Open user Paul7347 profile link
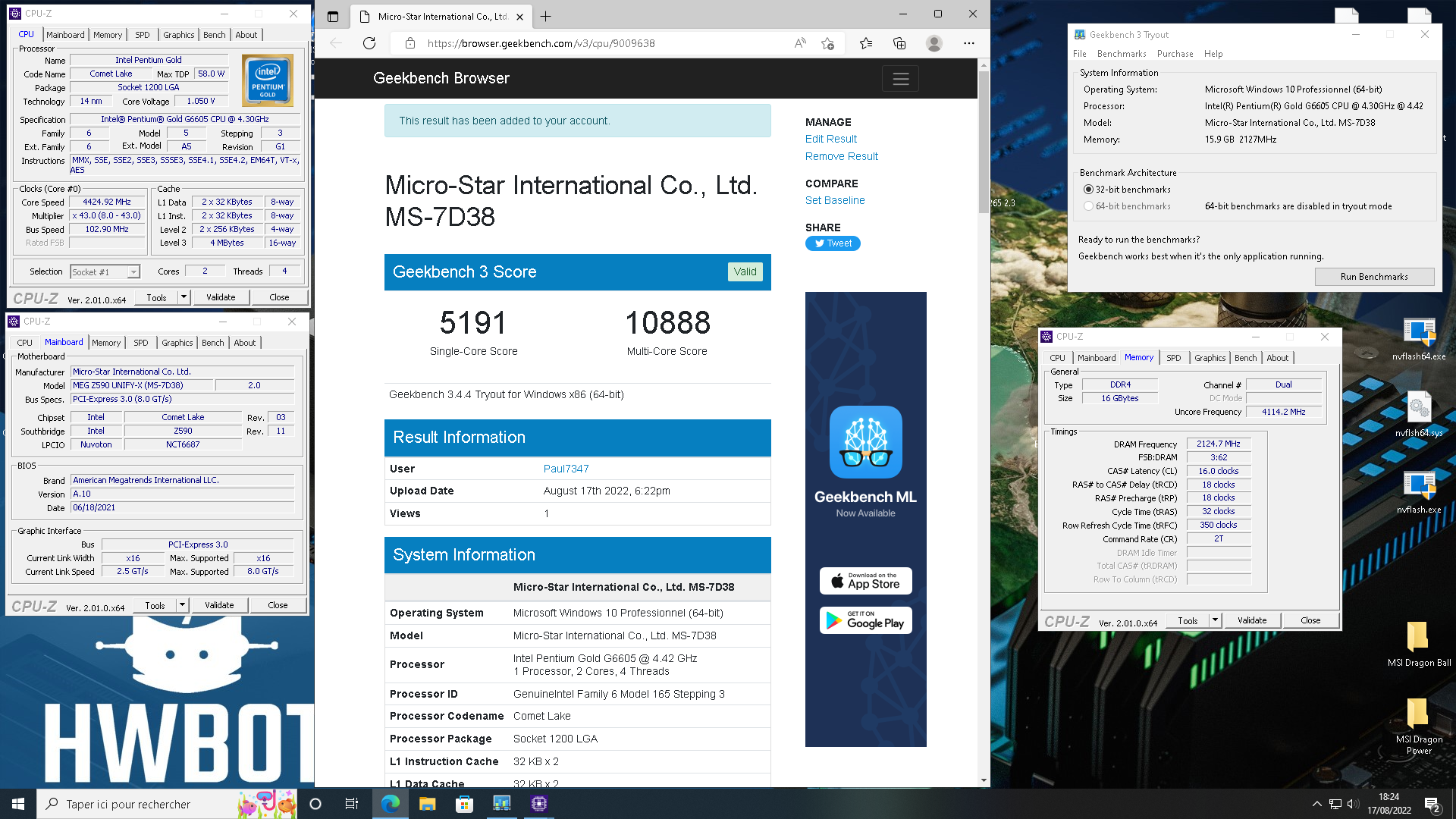Image resolution: width=1456 pixels, height=819 pixels. [x=566, y=469]
